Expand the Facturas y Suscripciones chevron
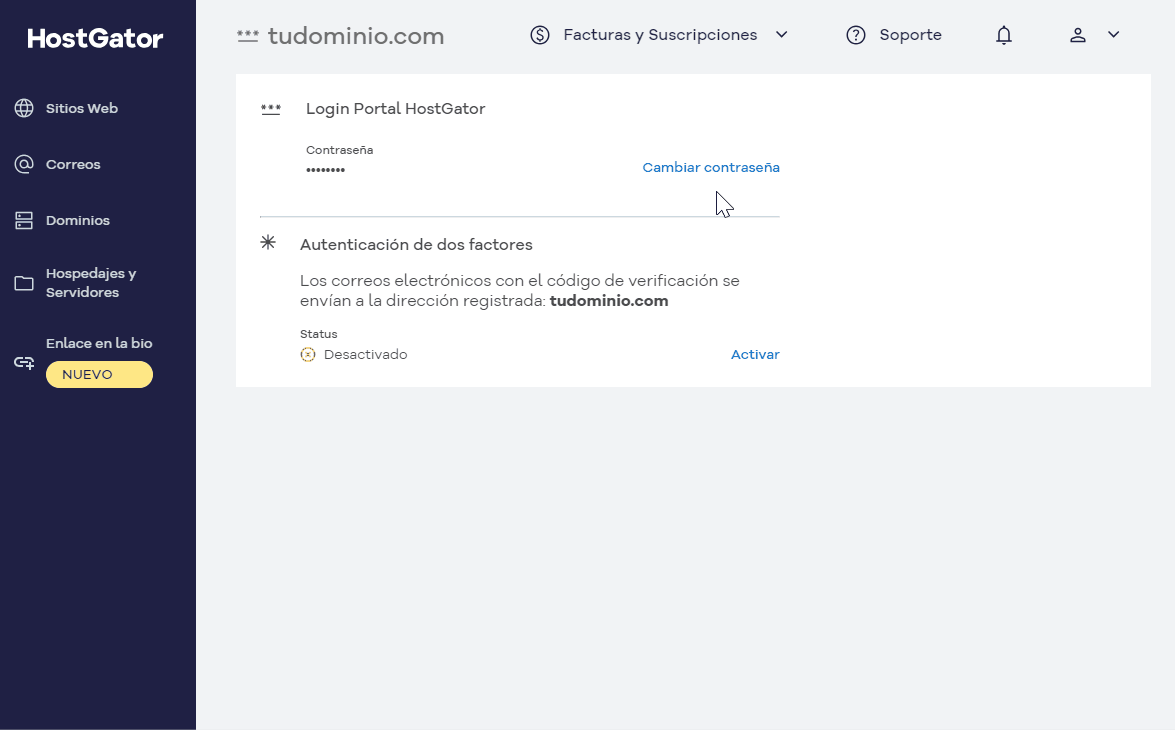1175x730 pixels. [782, 34]
